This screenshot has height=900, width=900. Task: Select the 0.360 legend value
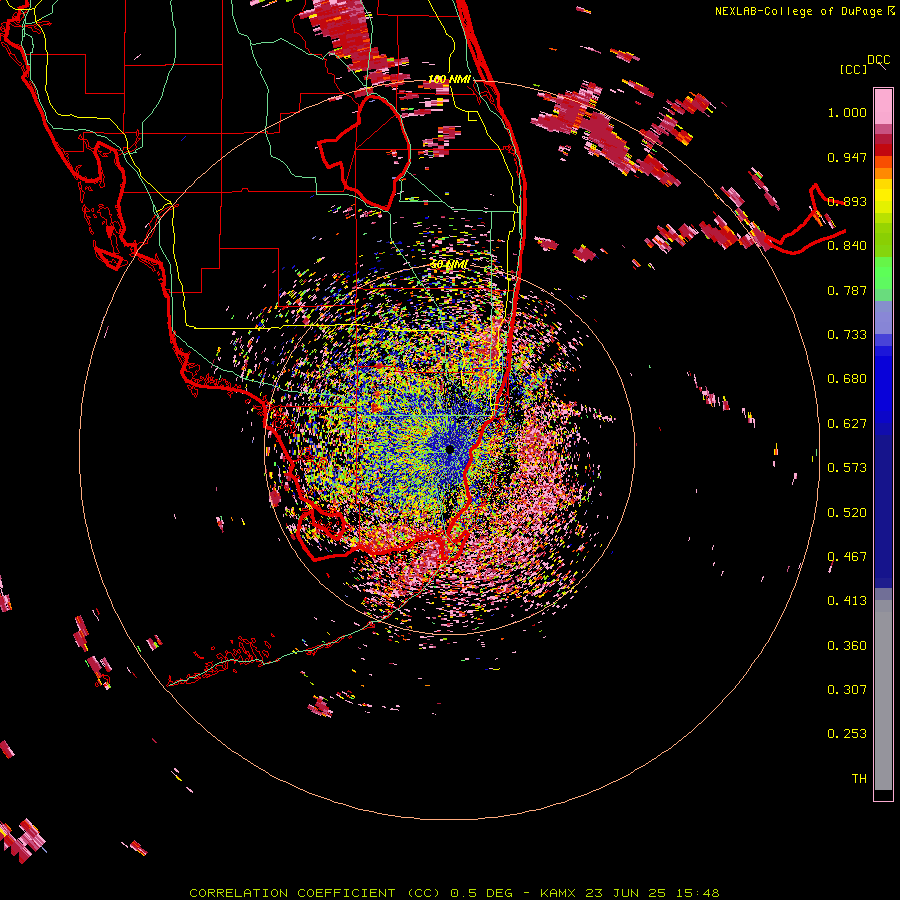(847, 646)
